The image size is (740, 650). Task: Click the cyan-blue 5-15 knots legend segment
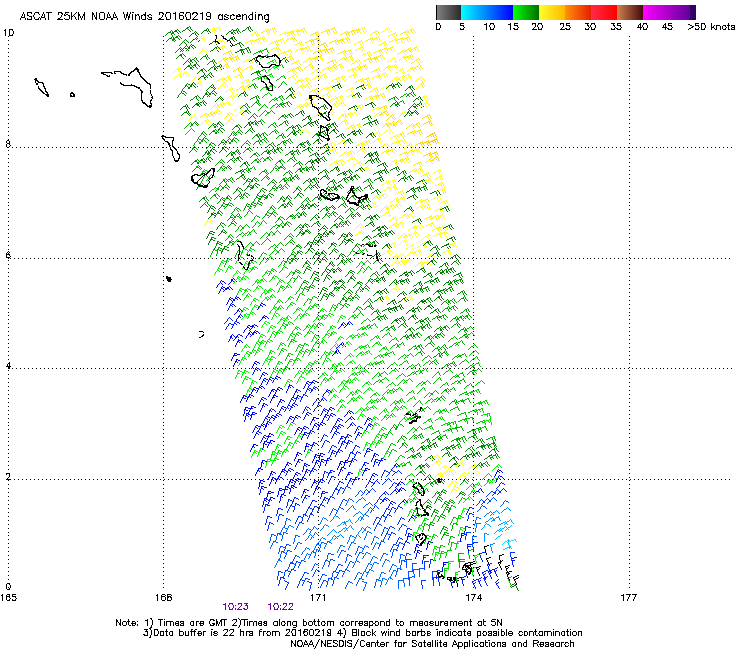(x=487, y=12)
